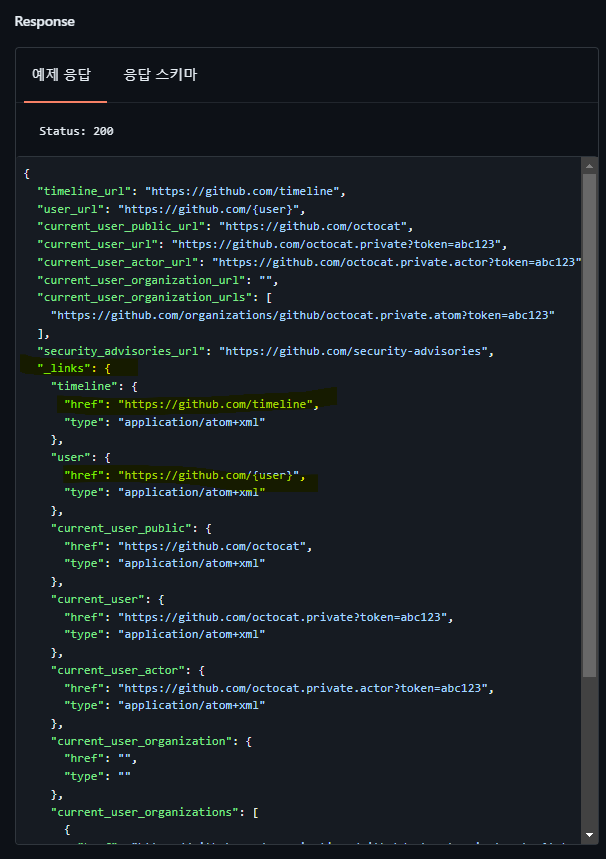Click the scrollbar down arrow
The image size is (606, 859).
[589, 835]
